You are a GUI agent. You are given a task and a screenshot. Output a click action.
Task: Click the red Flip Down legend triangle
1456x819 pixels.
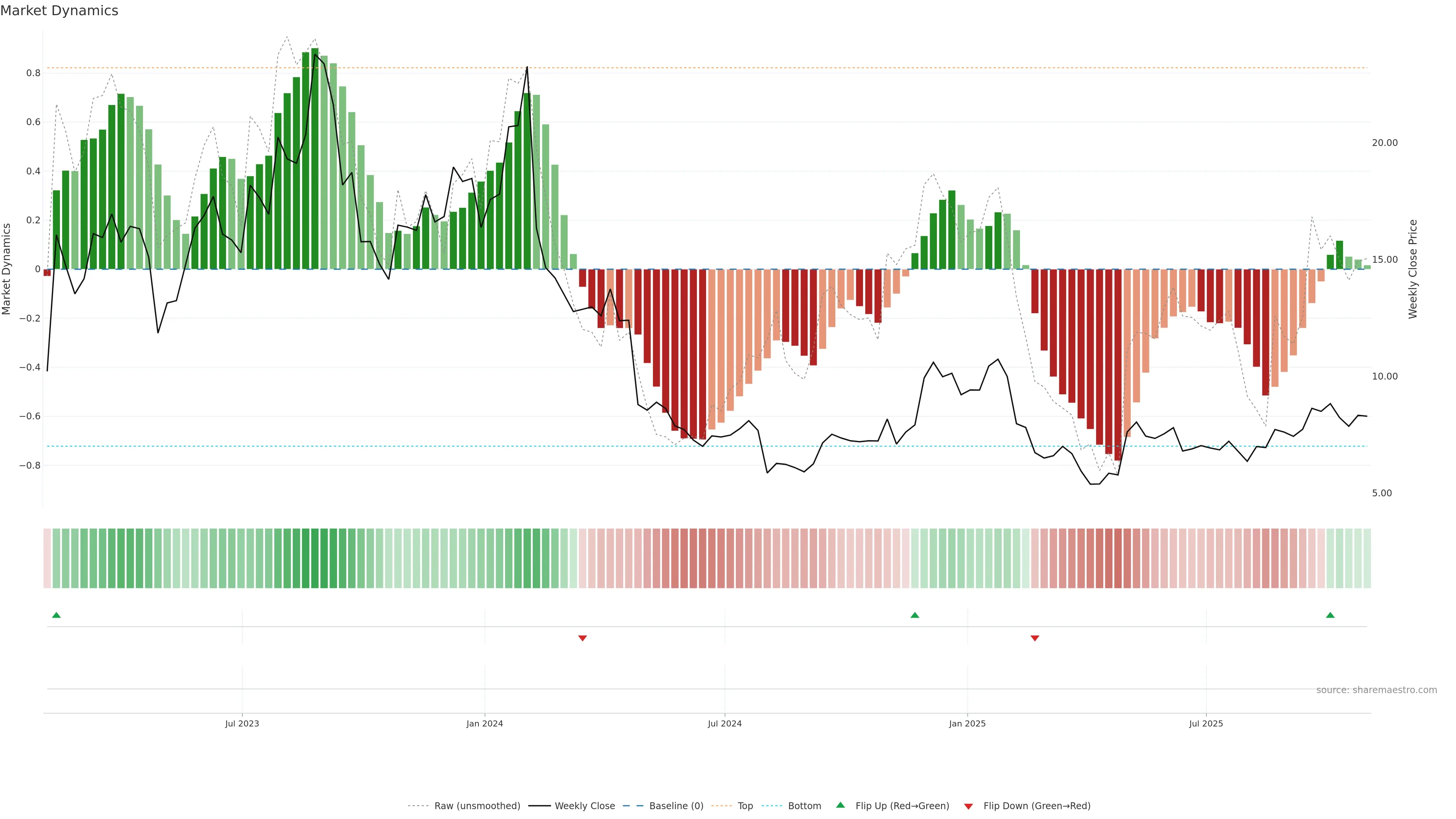pos(968,806)
